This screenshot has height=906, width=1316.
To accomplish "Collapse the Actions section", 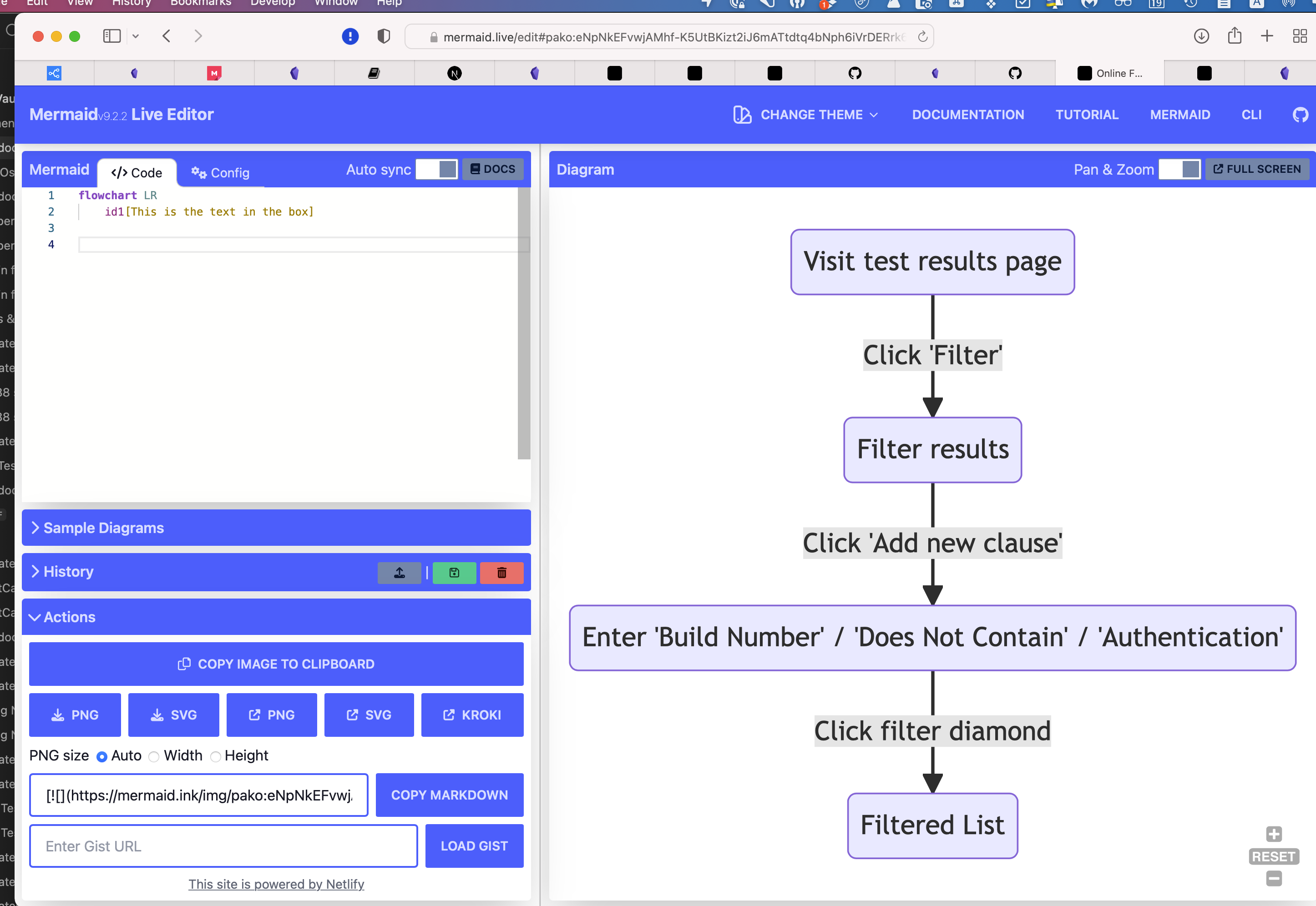I will (276, 616).
